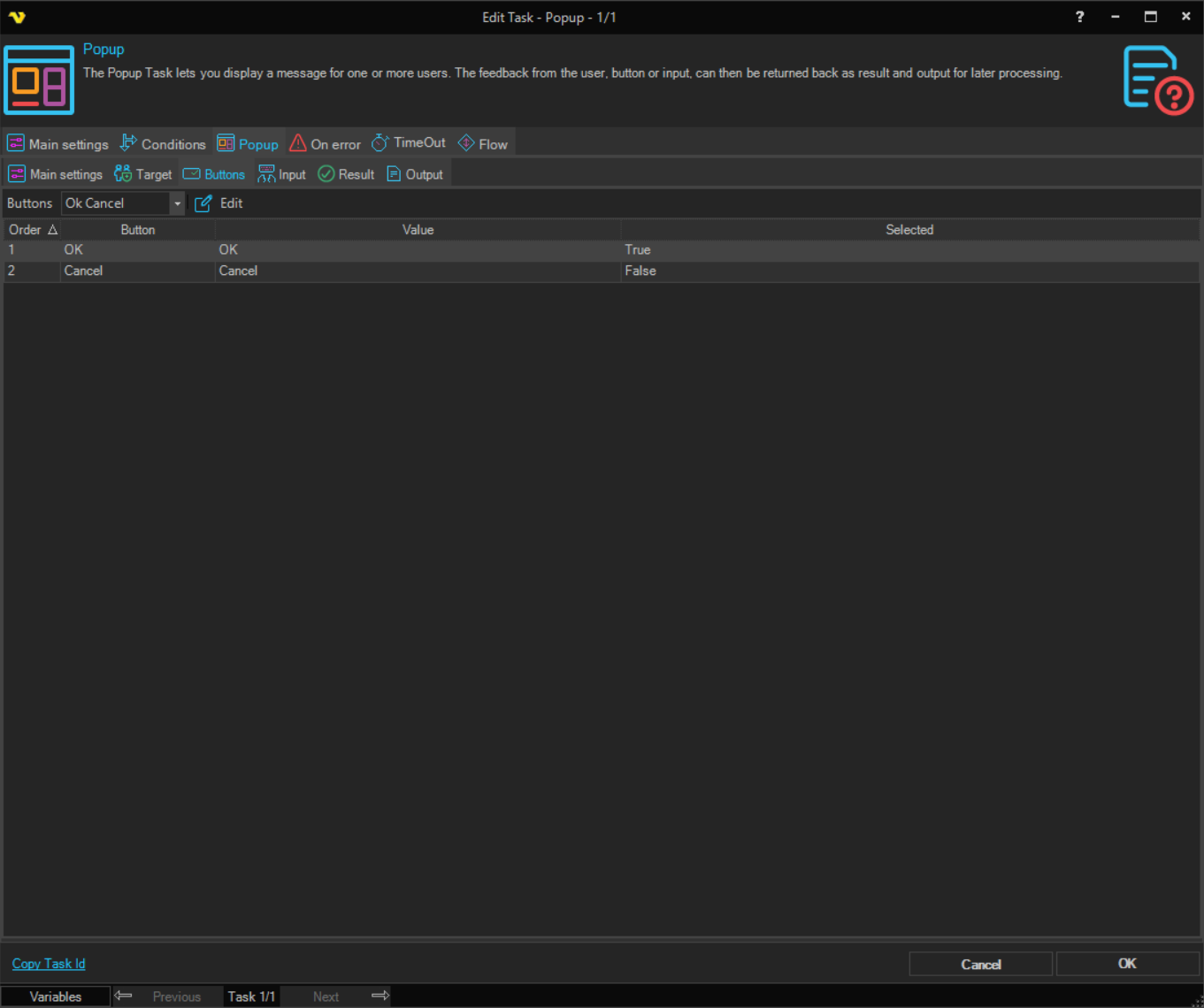
Task: Open the Conditions tab
Action: pyautogui.click(x=163, y=144)
